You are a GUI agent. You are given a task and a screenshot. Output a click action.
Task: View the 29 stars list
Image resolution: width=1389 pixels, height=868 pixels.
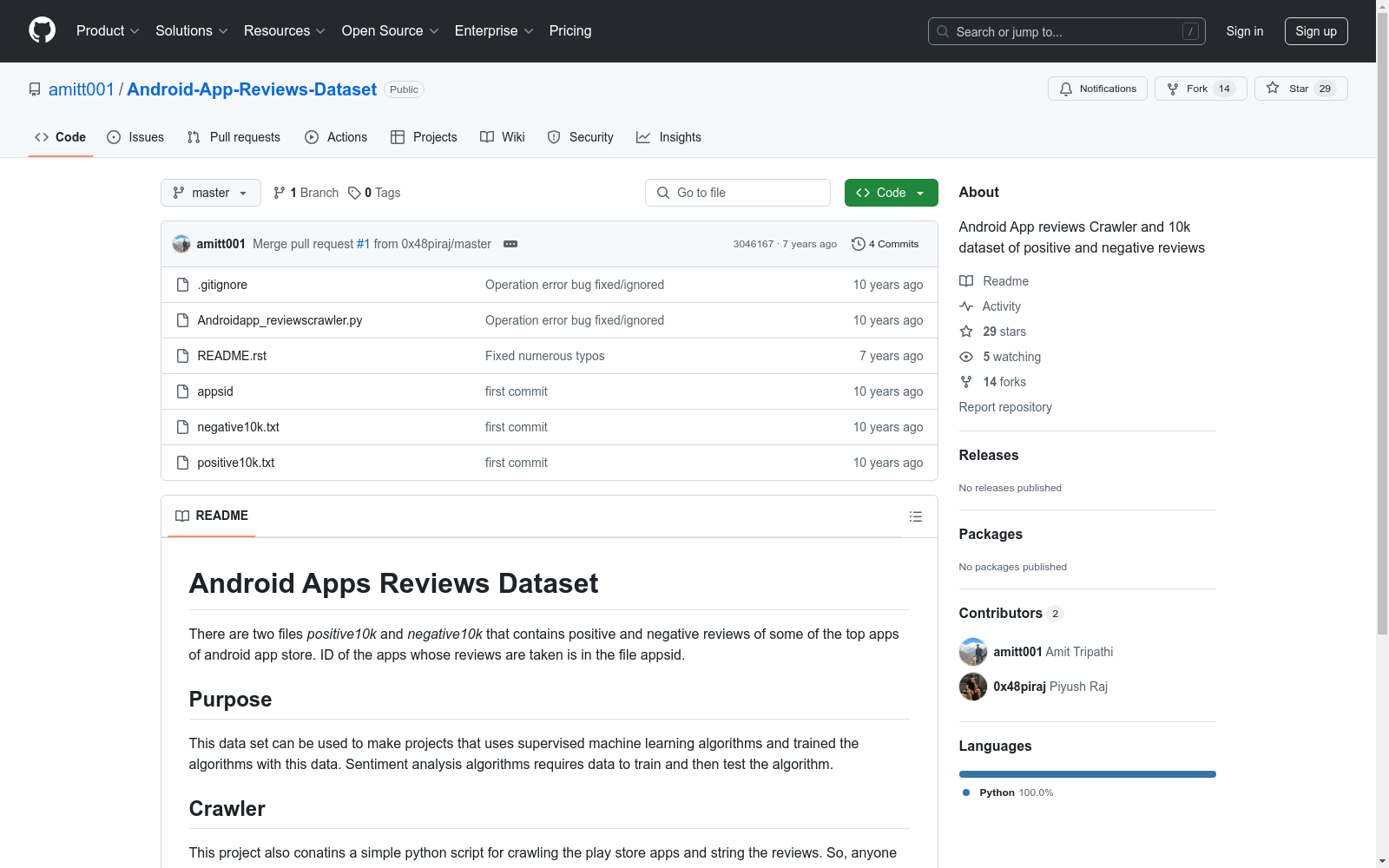[993, 332]
